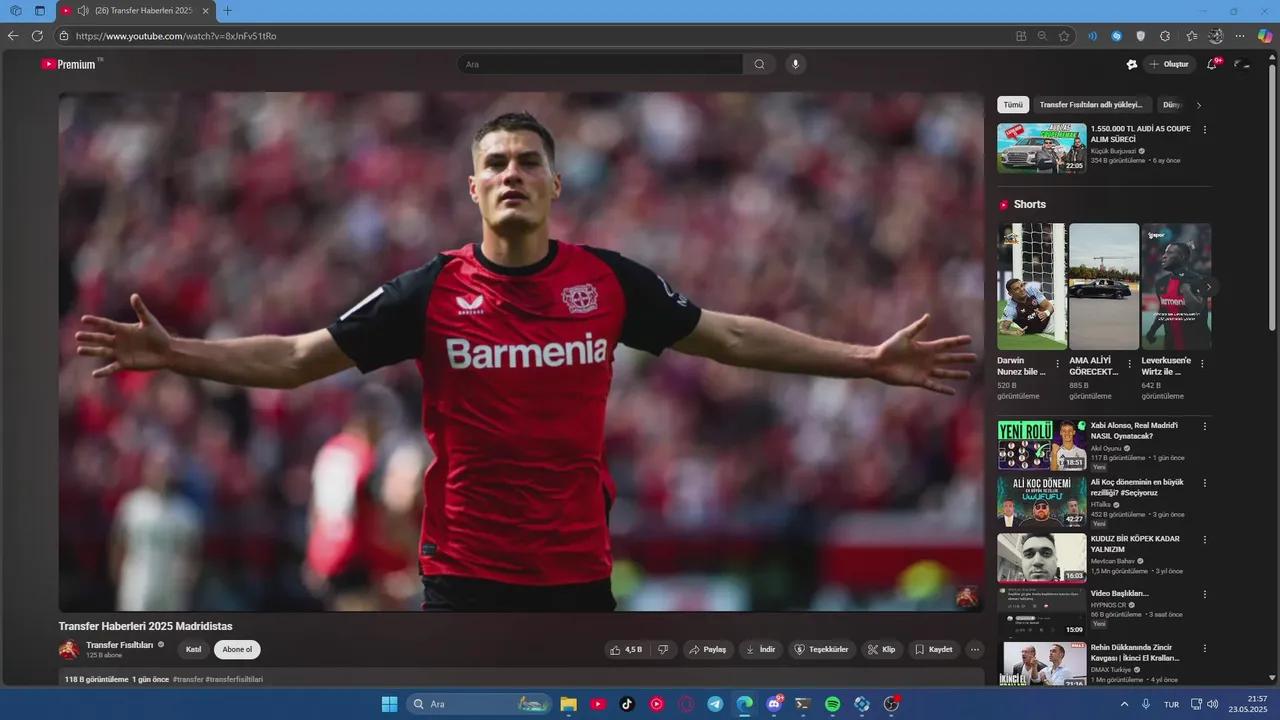1280x720 pixels.
Task: Create a Klip from the video
Action: [x=881, y=649]
